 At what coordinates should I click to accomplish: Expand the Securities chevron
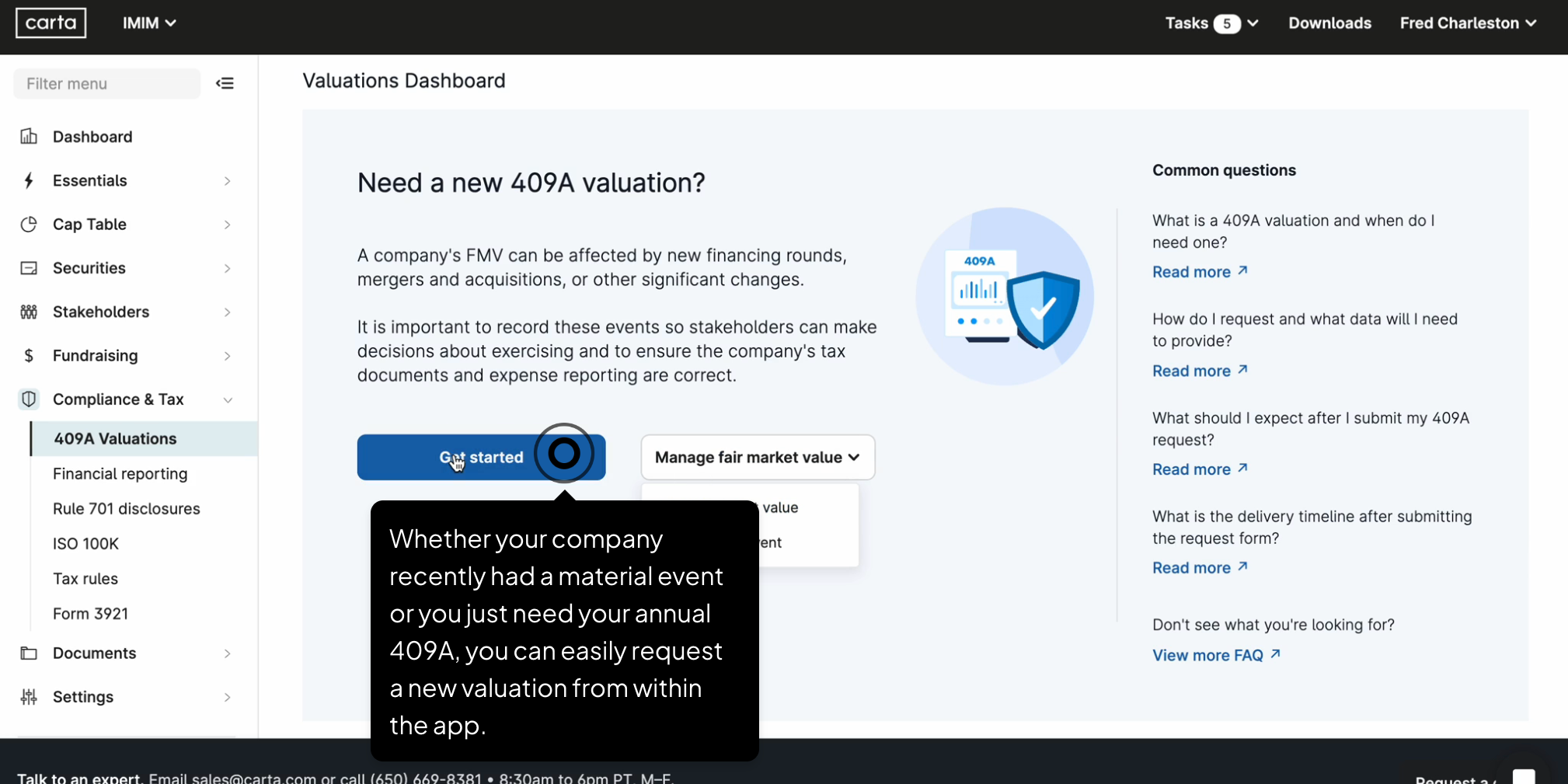(x=227, y=268)
